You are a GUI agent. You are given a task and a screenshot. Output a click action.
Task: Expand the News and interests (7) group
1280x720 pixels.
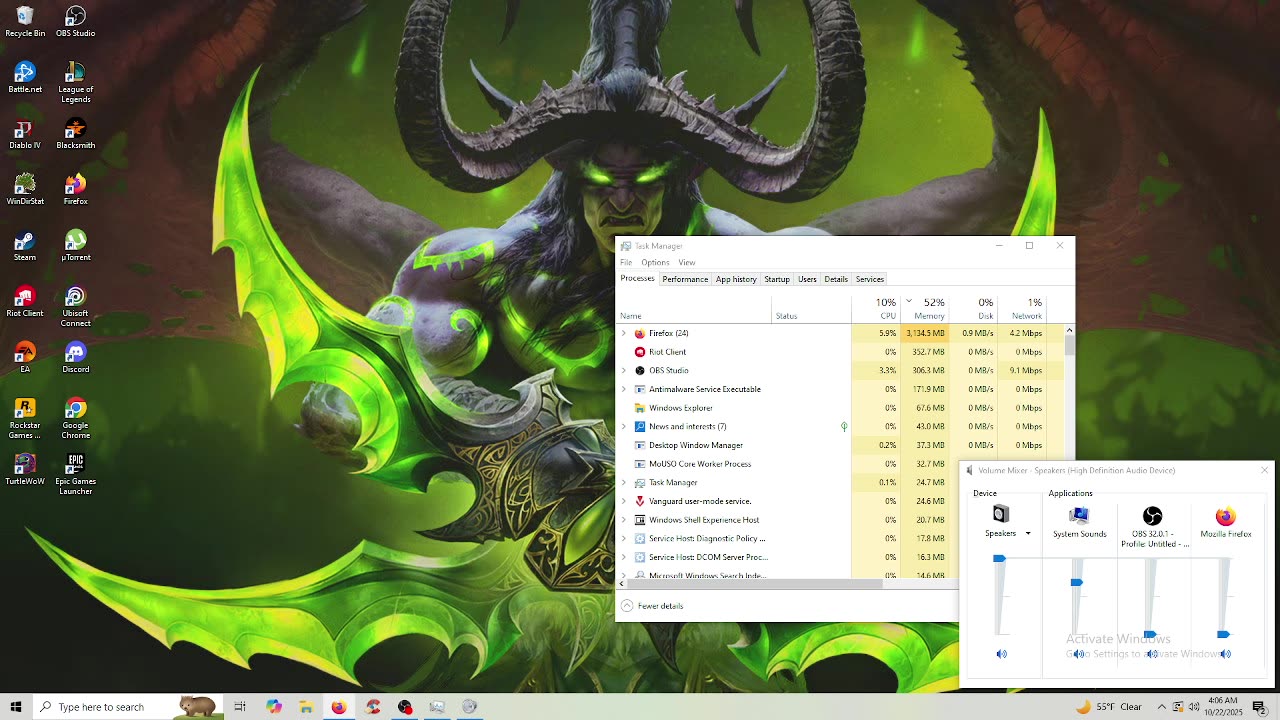click(624, 426)
